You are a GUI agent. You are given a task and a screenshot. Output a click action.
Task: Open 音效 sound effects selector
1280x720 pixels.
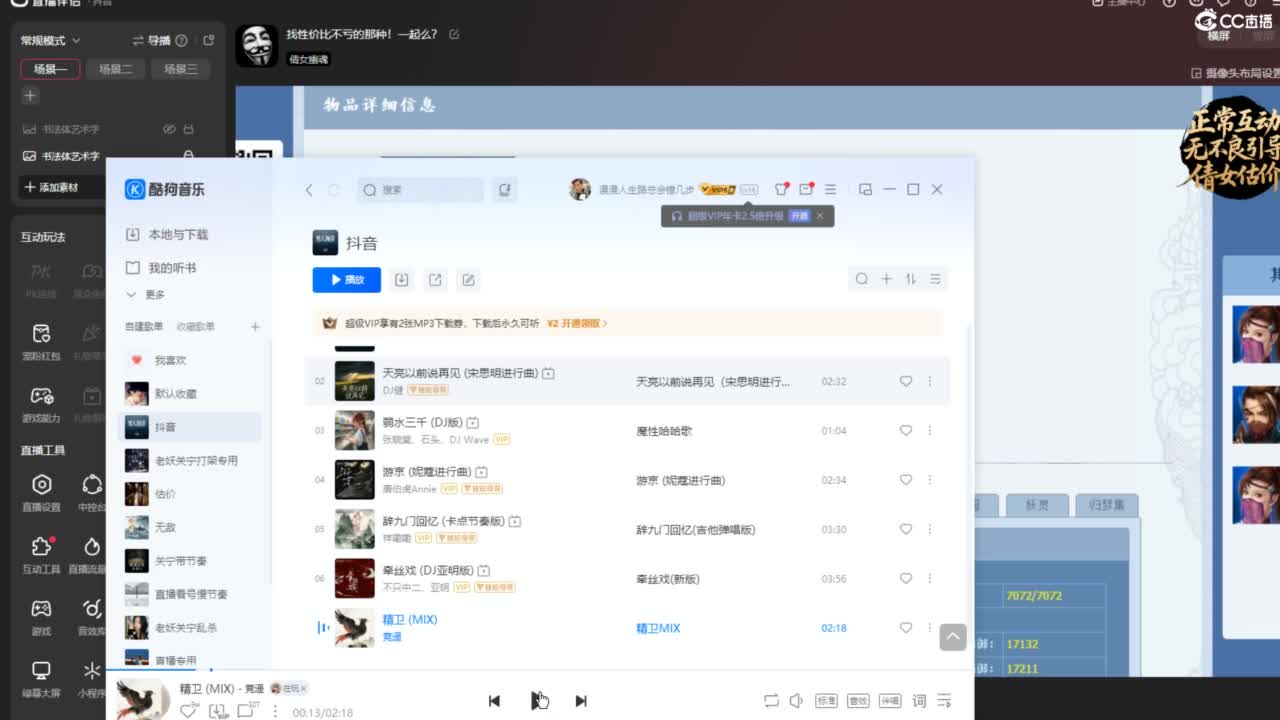(858, 701)
